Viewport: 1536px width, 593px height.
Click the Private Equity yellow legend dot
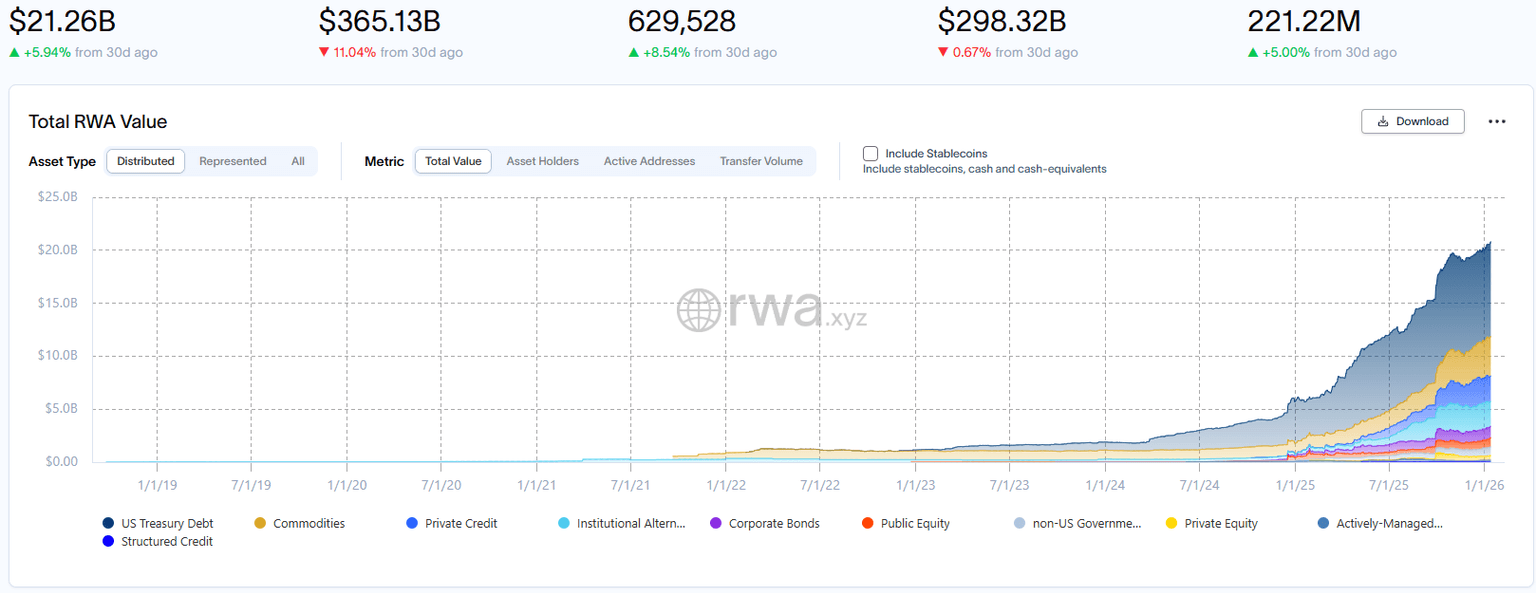point(1172,523)
